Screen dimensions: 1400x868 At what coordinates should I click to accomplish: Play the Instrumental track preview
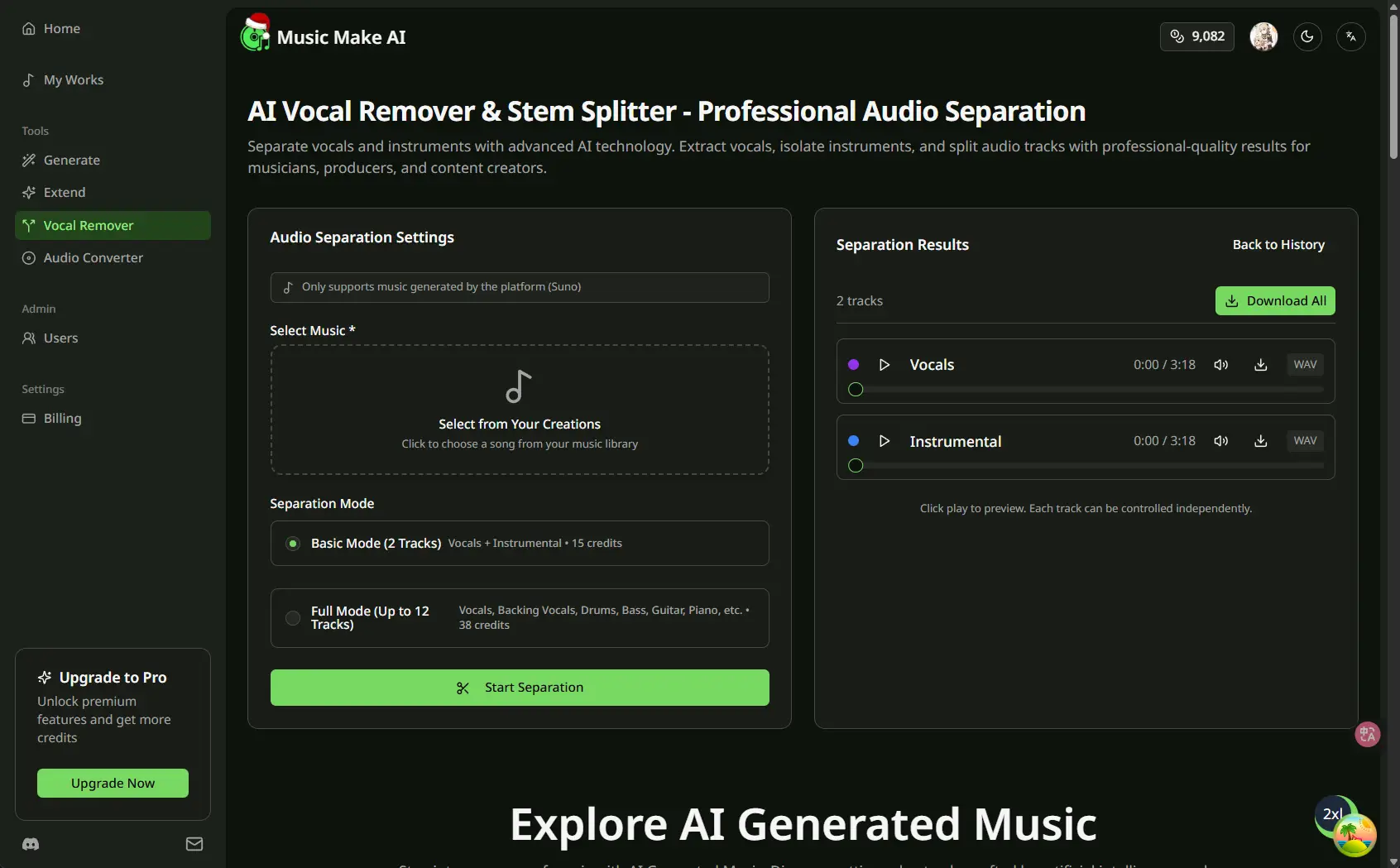(884, 441)
